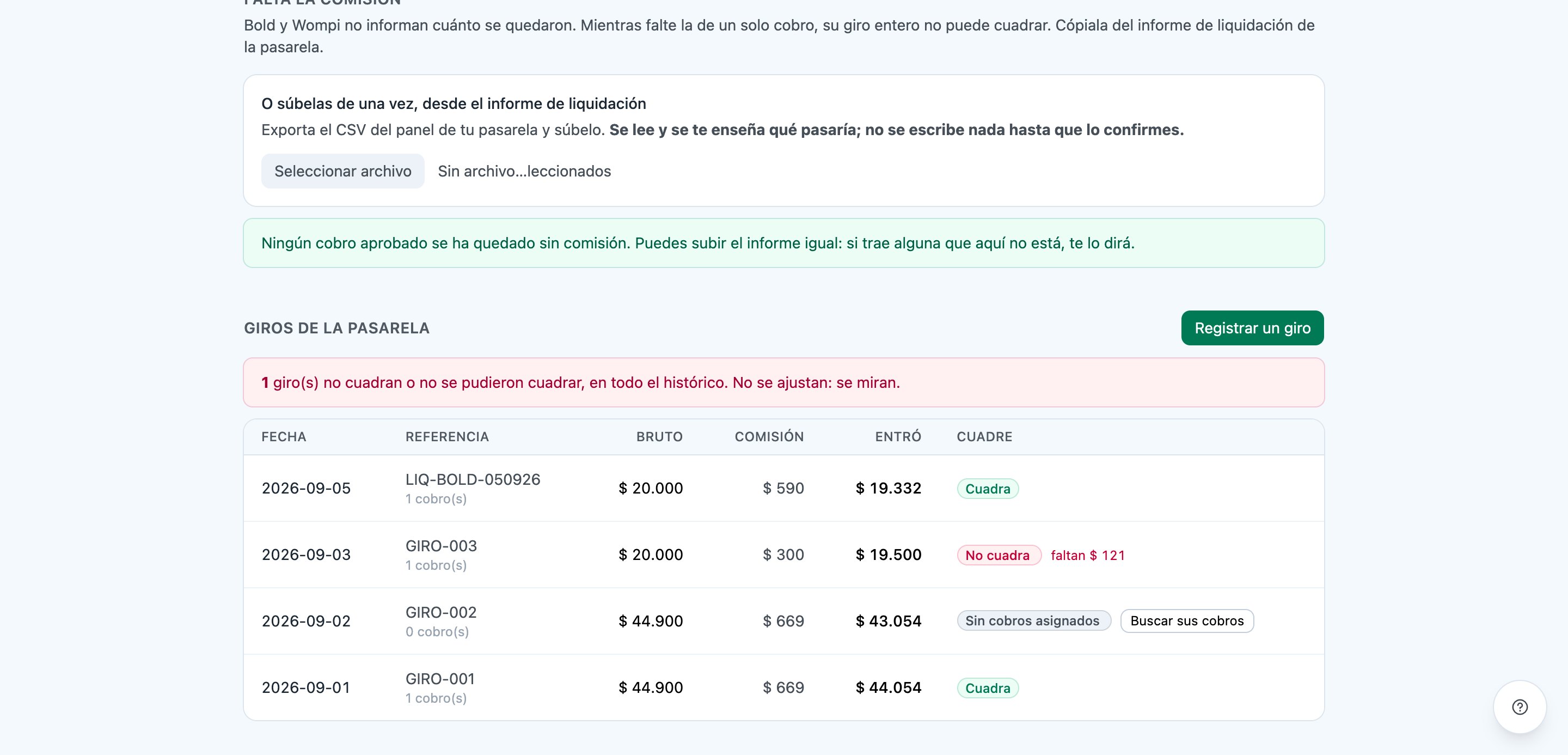The height and width of the screenshot is (755, 1568).
Task: Click the No cuadra badge for GIRO-003
Action: pos(999,555)
